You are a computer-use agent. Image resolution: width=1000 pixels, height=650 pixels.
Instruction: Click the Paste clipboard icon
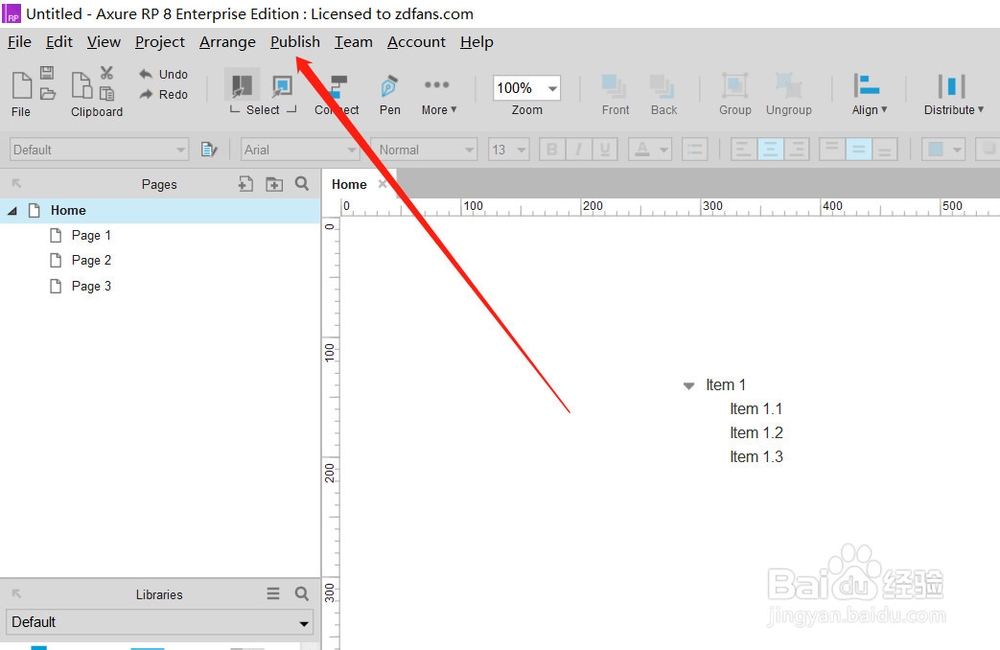point(82,85)
